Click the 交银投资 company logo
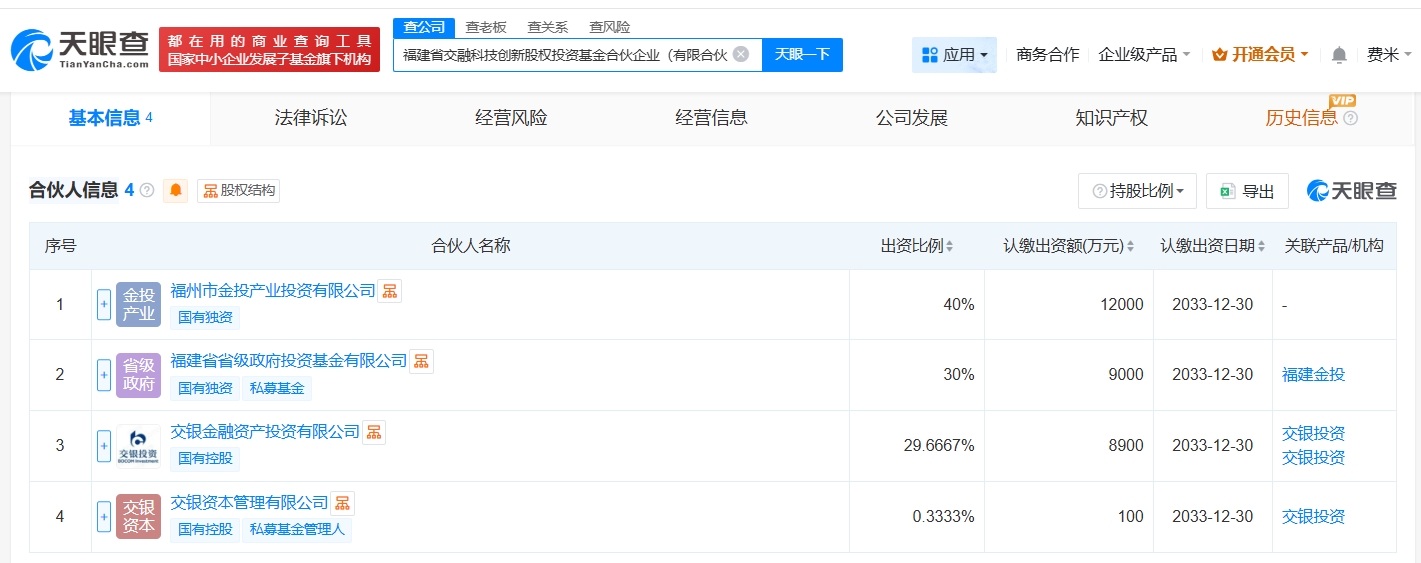Image resolution: width=1421 pixels, height=563 pixels. pos(138,446)
